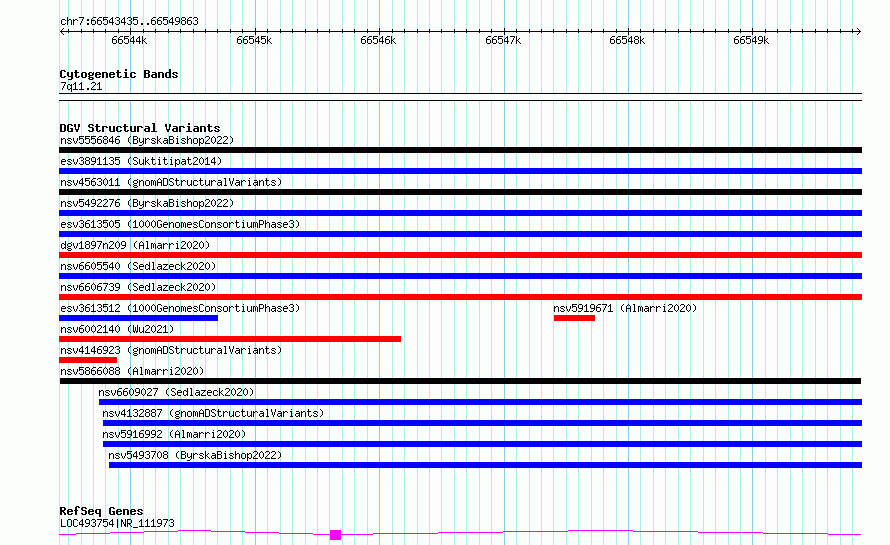Click the LOC493754|NR_111973 gene label

coord(117,523)
